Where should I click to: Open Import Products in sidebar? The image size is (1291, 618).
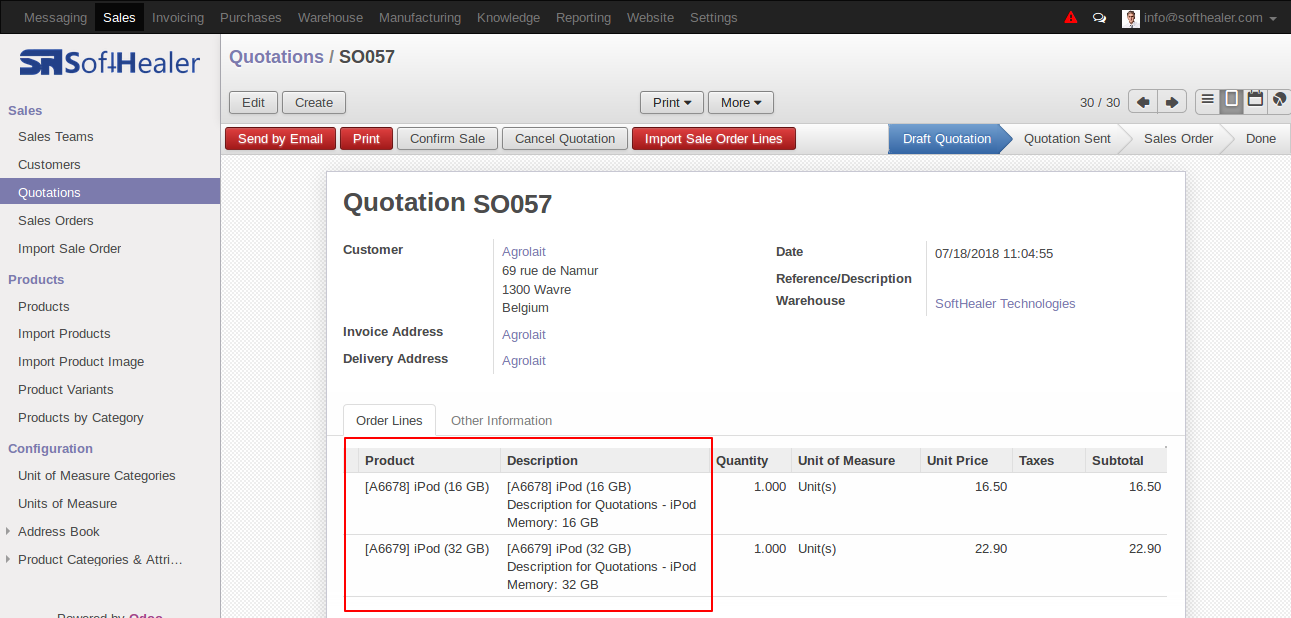[64, 334]
